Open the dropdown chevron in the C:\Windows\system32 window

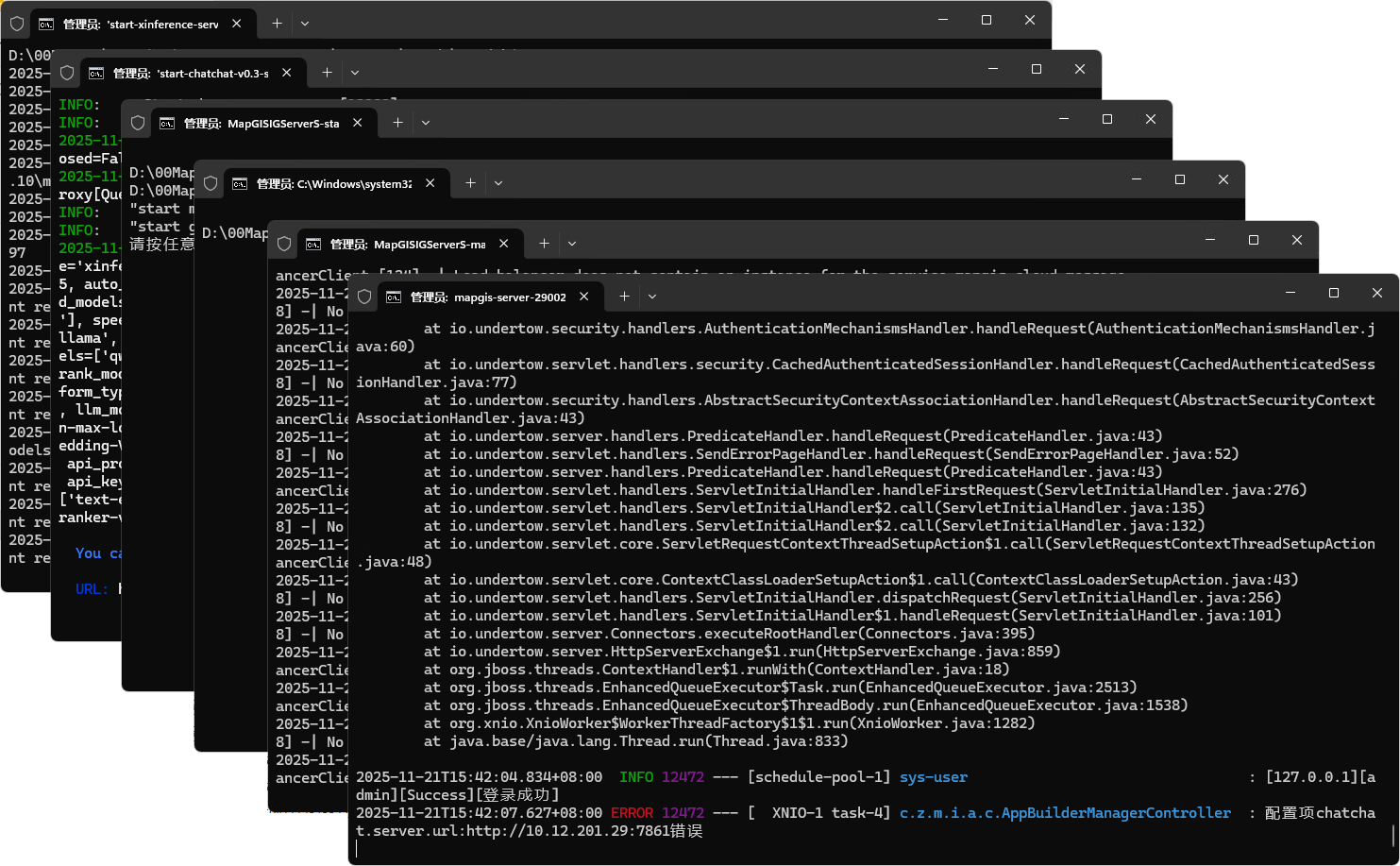tap(498, 183)
